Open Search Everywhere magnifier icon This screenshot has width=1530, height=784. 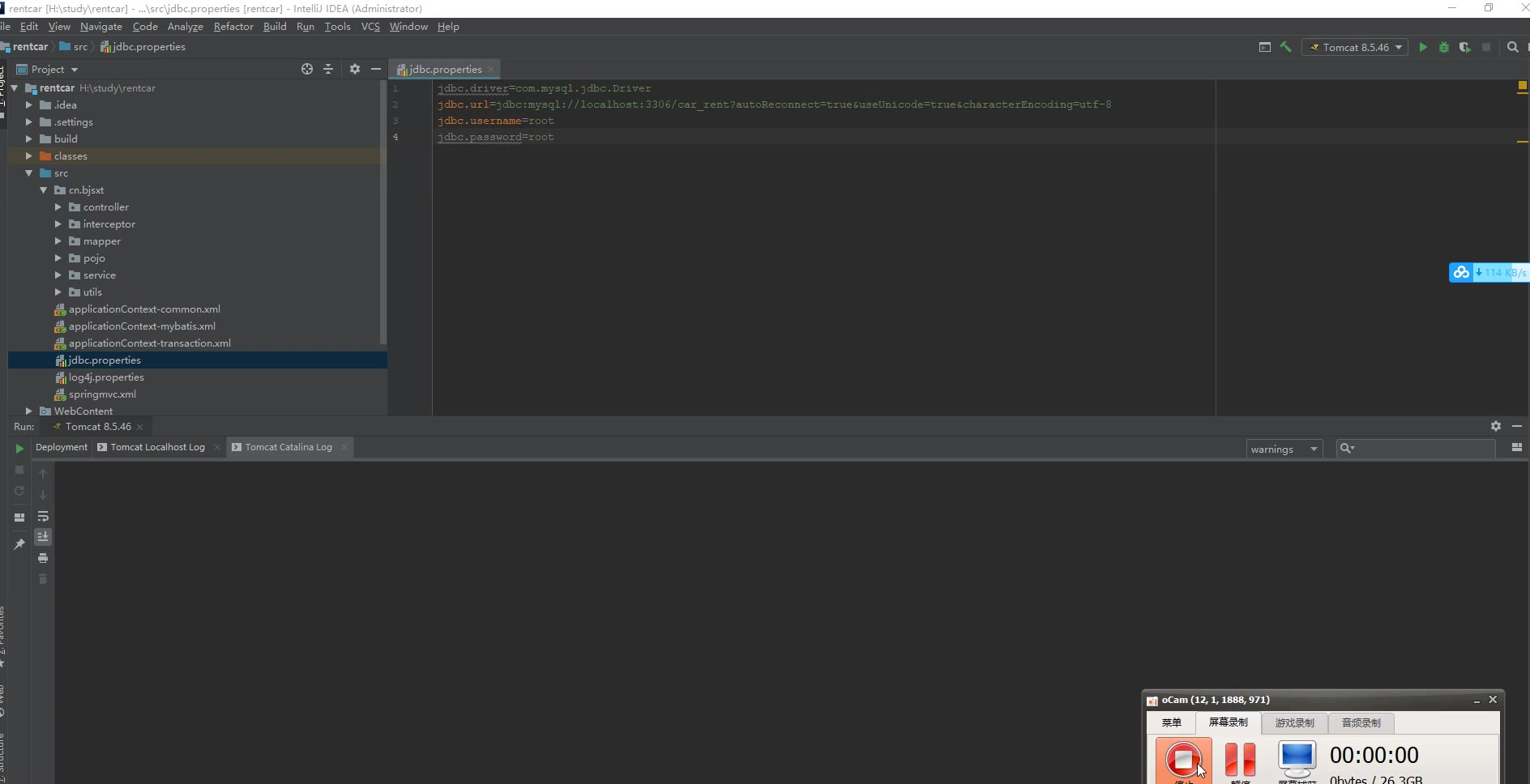tap(1512, 47)
